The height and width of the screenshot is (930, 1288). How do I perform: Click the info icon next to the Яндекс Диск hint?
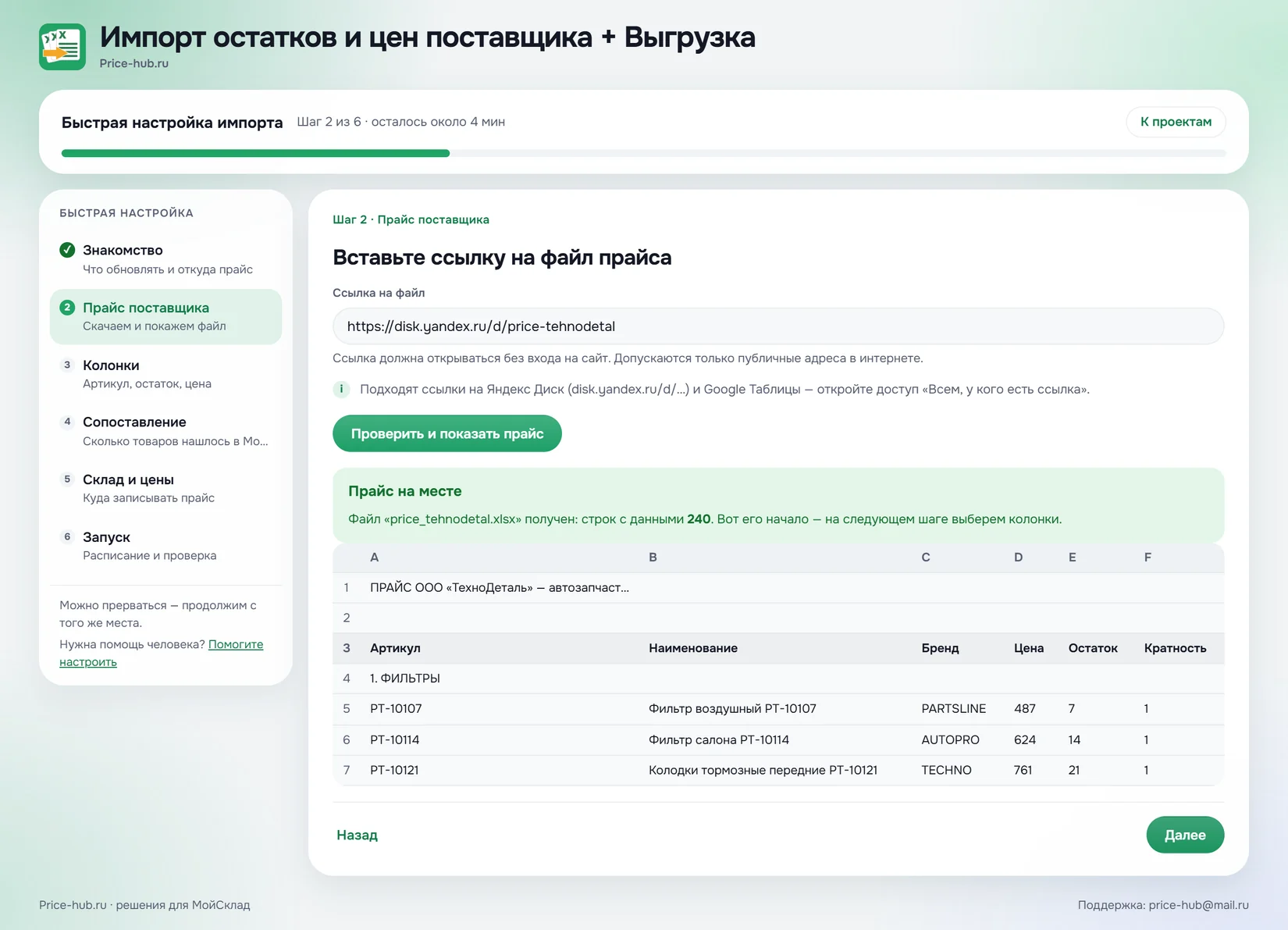[x=341, y=389]
